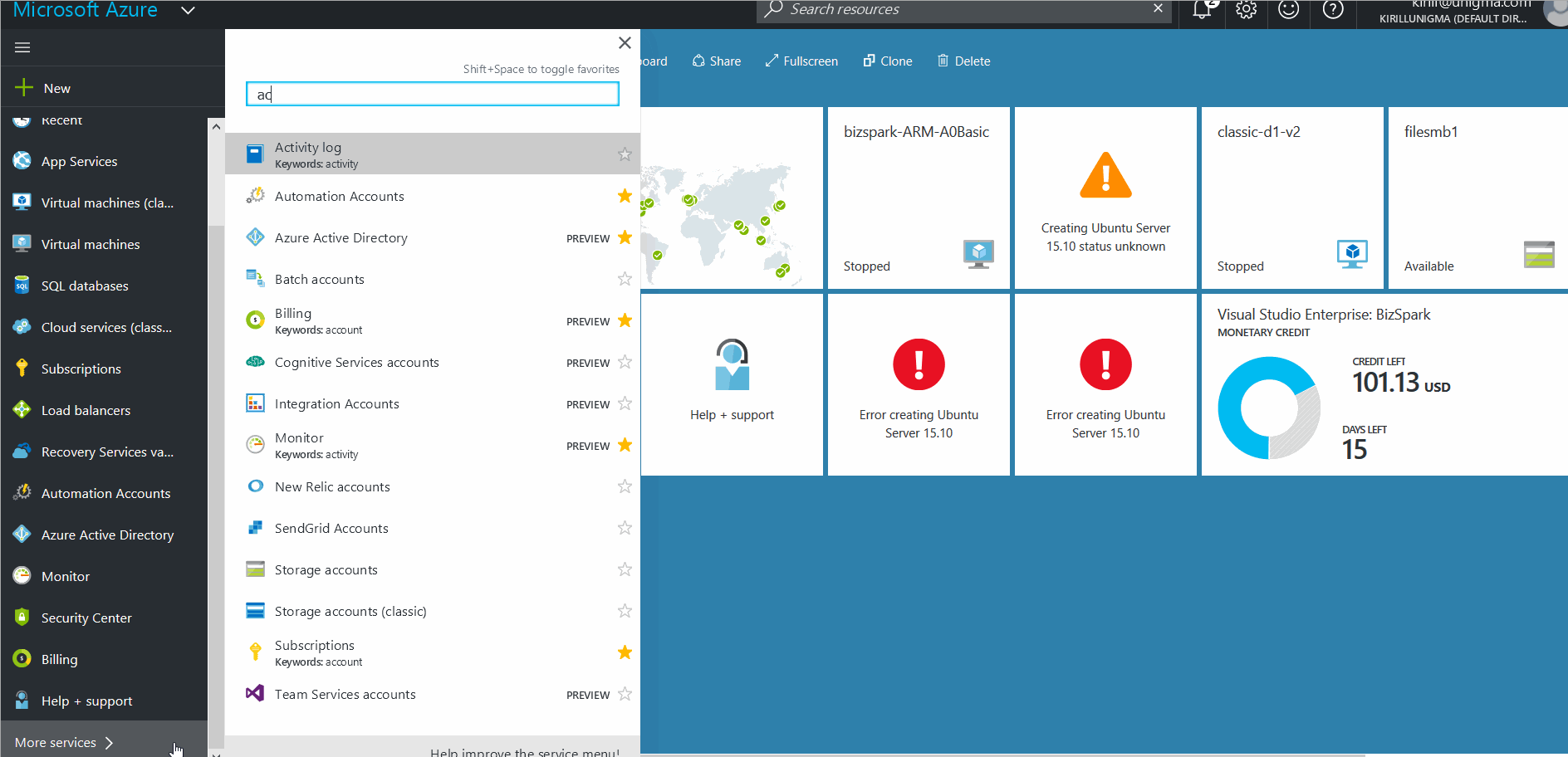Favorite Batch accounts star
Screen dimensions: 1568x757
point(625,279)
